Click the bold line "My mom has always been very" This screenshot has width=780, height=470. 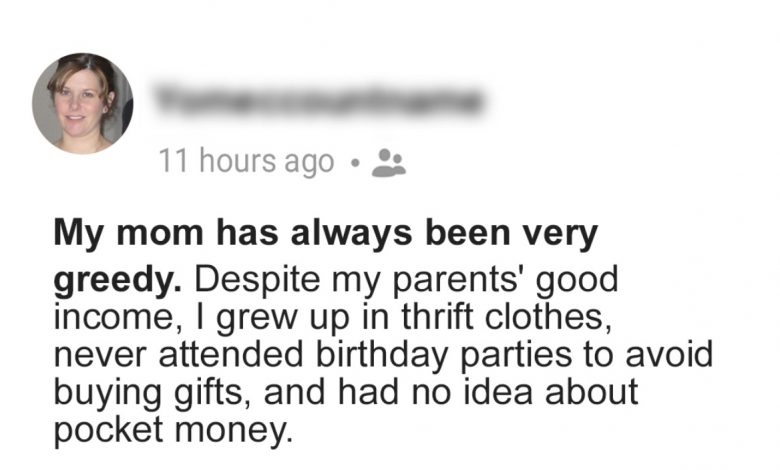click(324, 235)
